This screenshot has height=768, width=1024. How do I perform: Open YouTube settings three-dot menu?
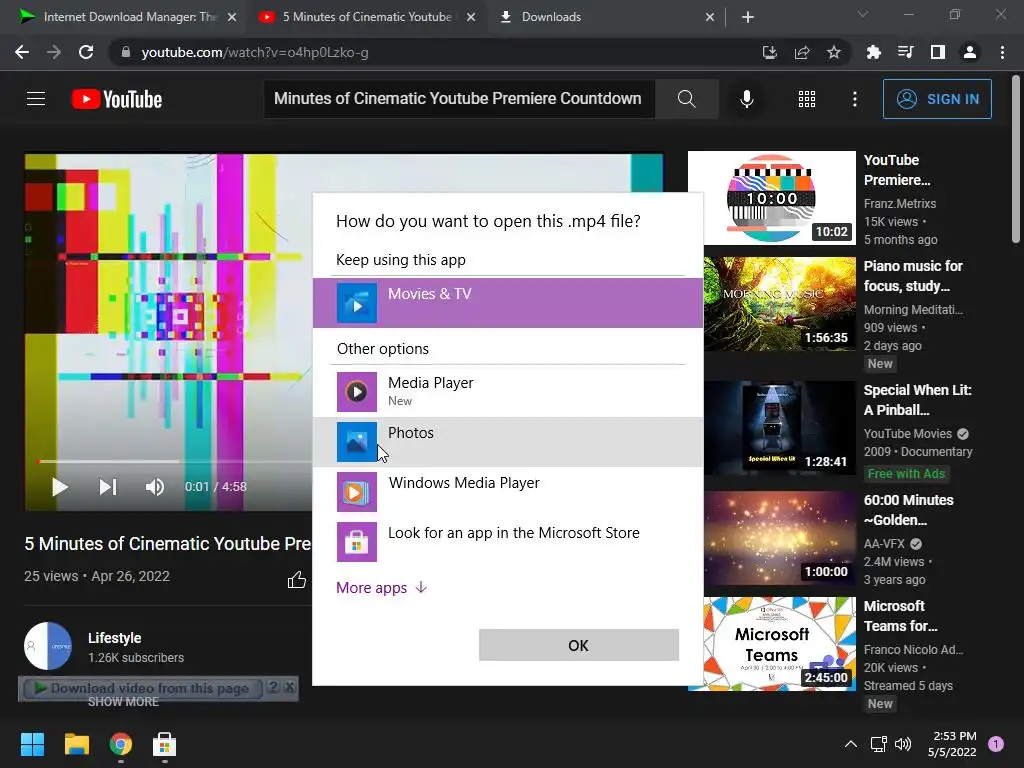854,99
